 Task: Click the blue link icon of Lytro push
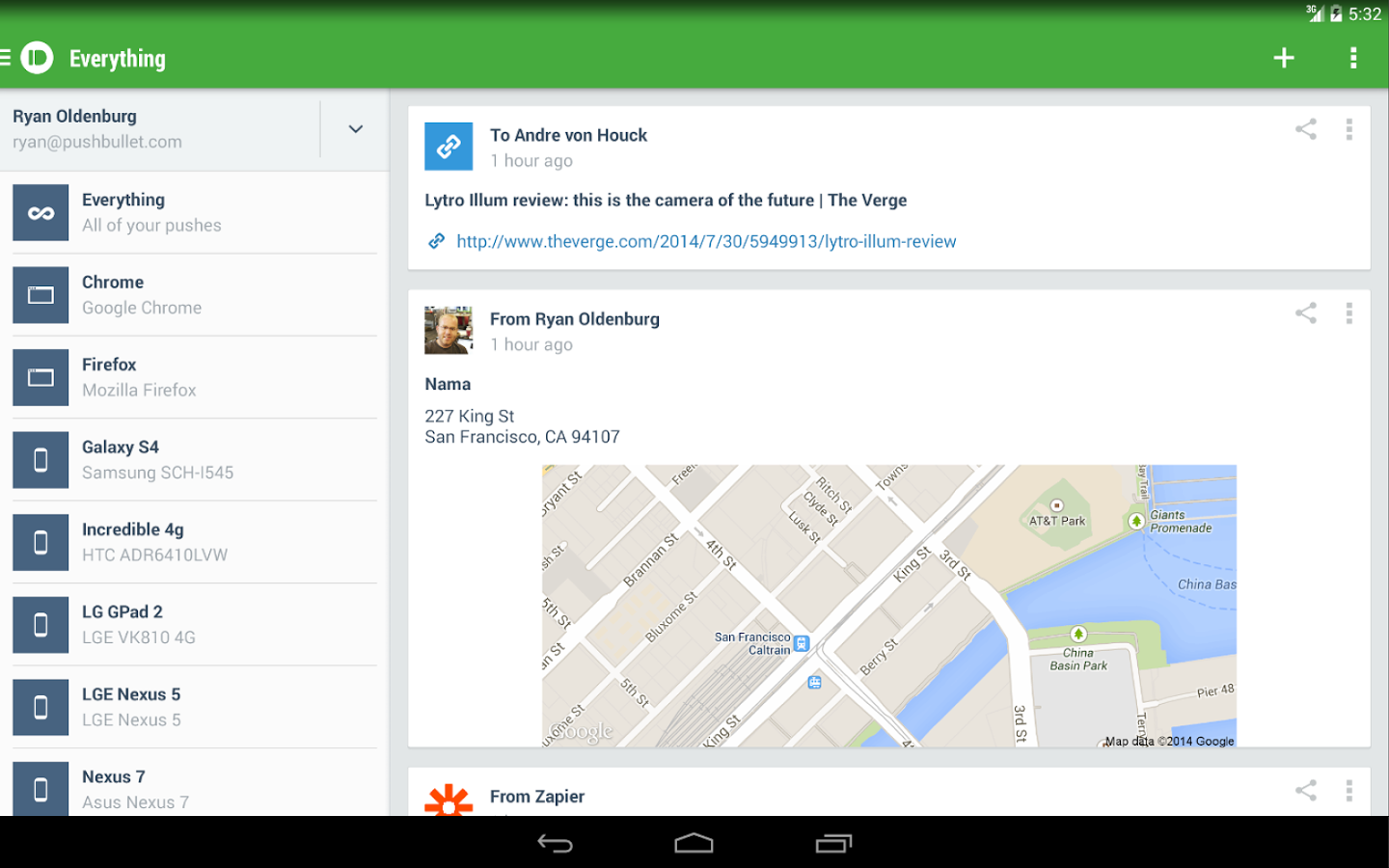449,147
